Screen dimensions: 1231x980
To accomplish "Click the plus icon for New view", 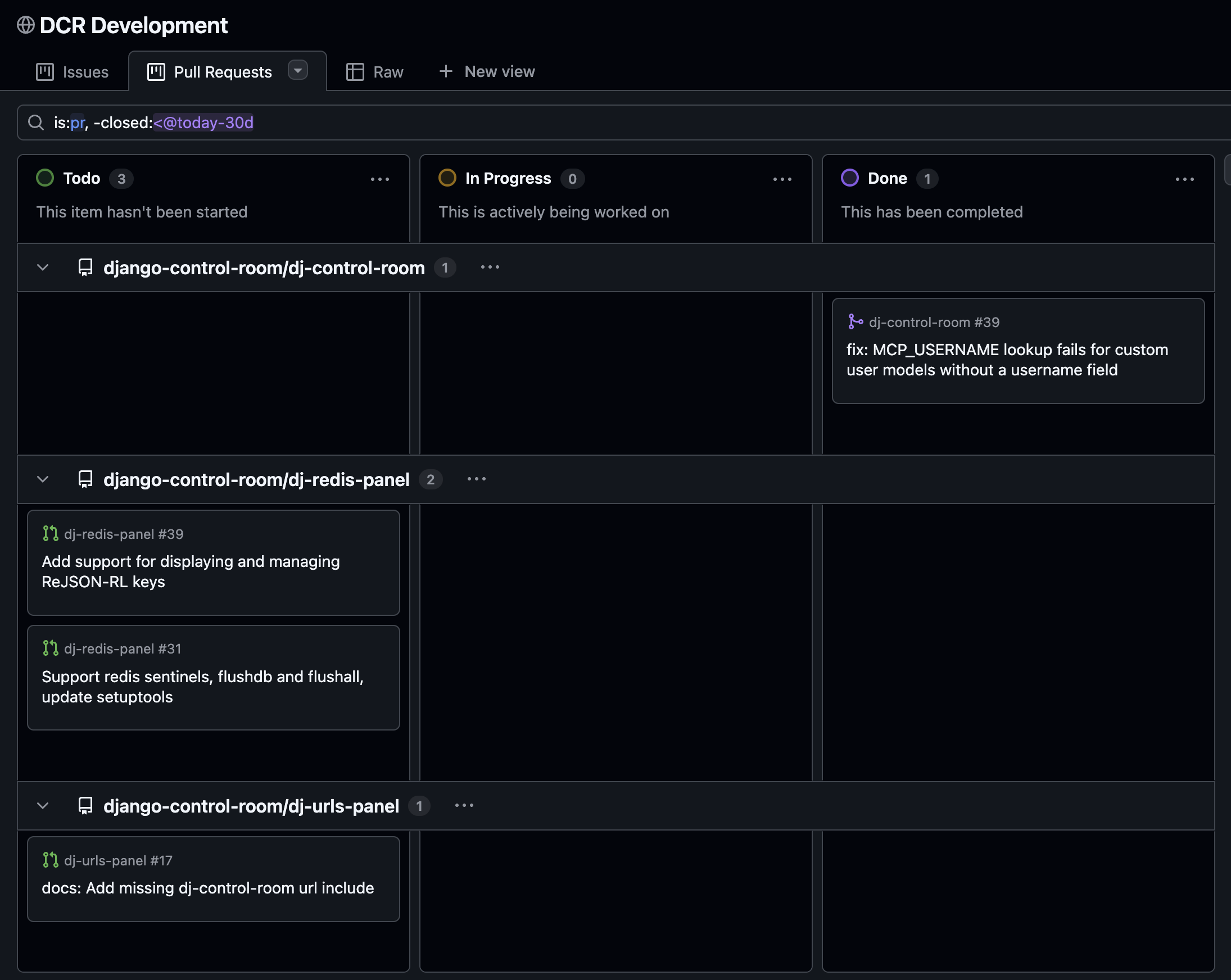I will click(446, 71).
